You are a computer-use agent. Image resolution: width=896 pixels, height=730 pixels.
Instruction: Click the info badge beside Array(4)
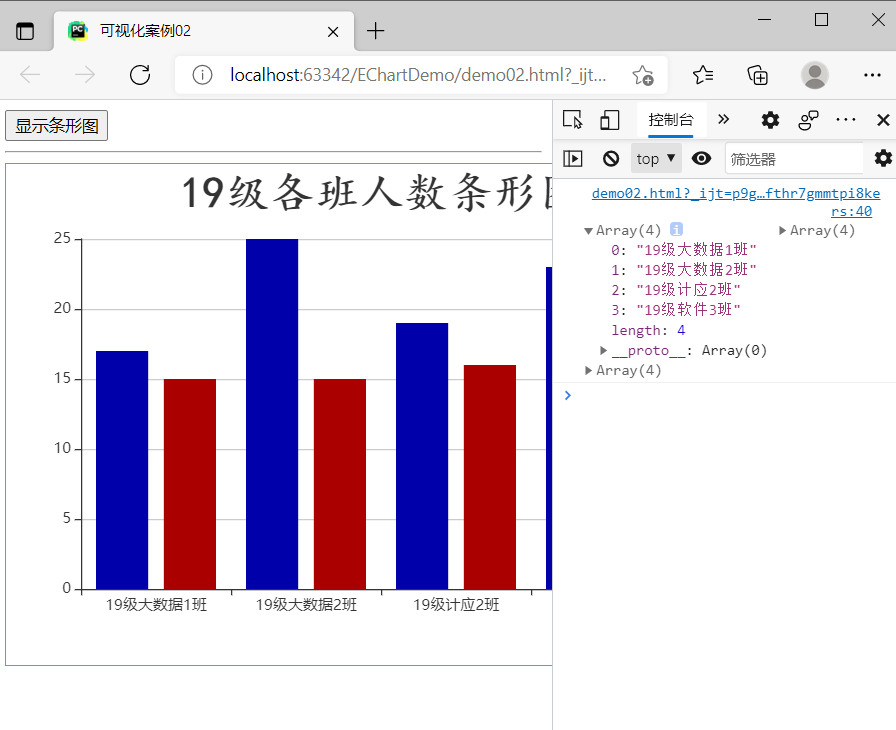676,229
